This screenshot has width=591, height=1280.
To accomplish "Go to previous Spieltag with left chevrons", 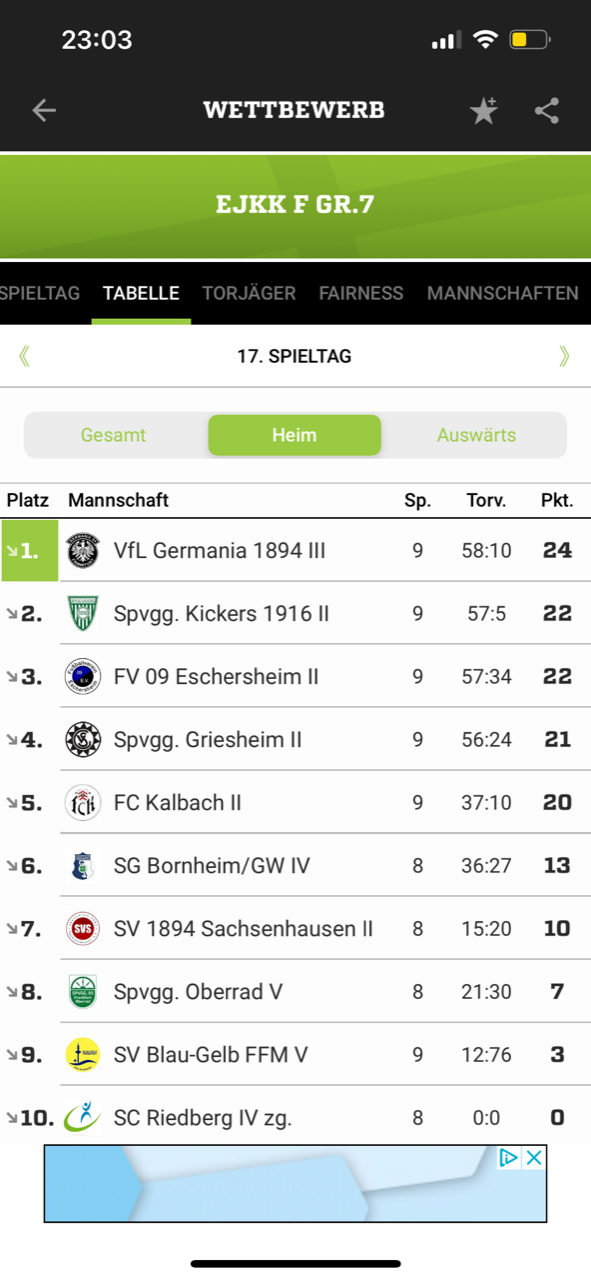I will pos(24,356).
